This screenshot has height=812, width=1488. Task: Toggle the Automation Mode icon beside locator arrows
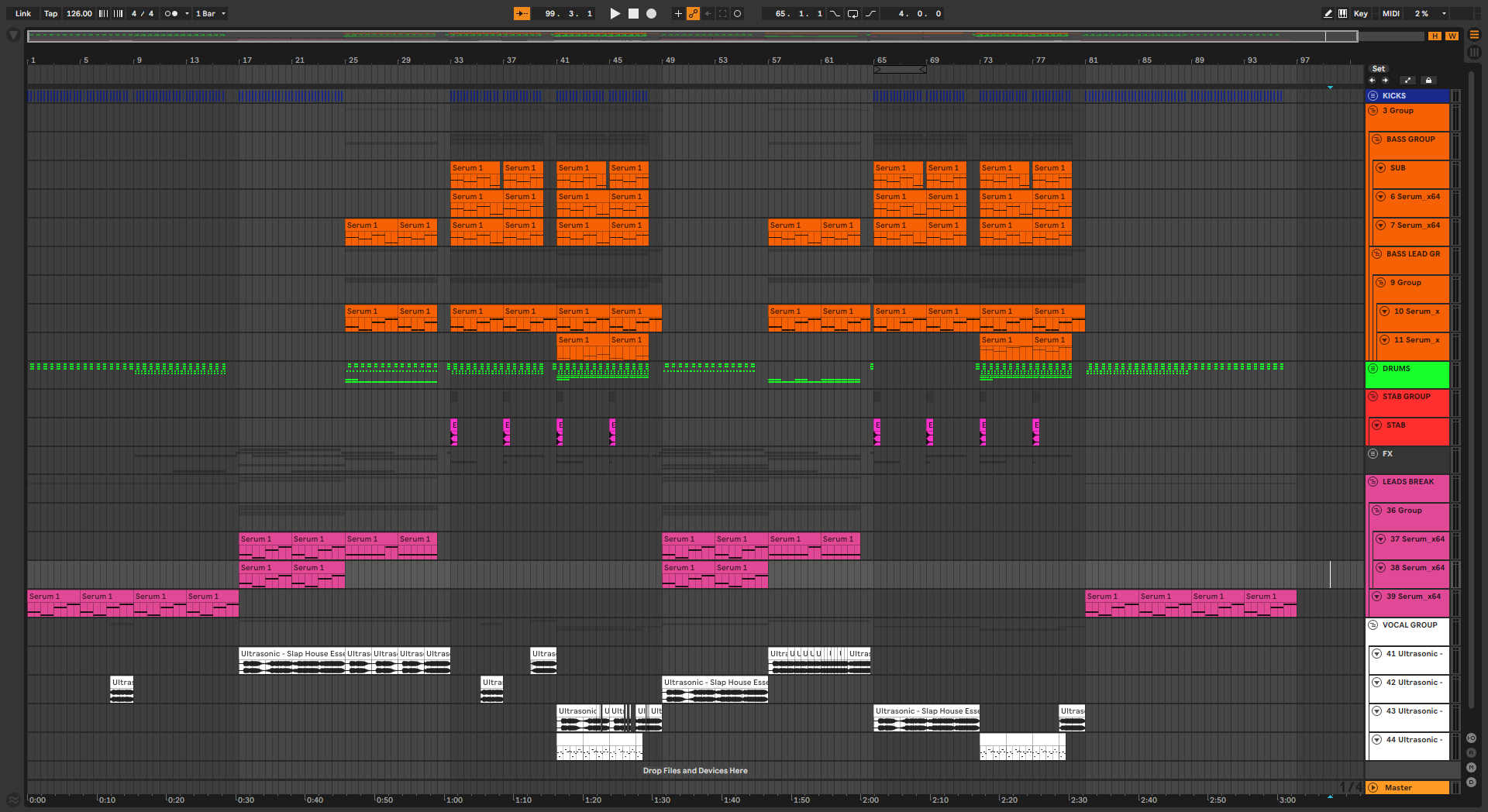pyautogui.click(x=1408, y=81)
